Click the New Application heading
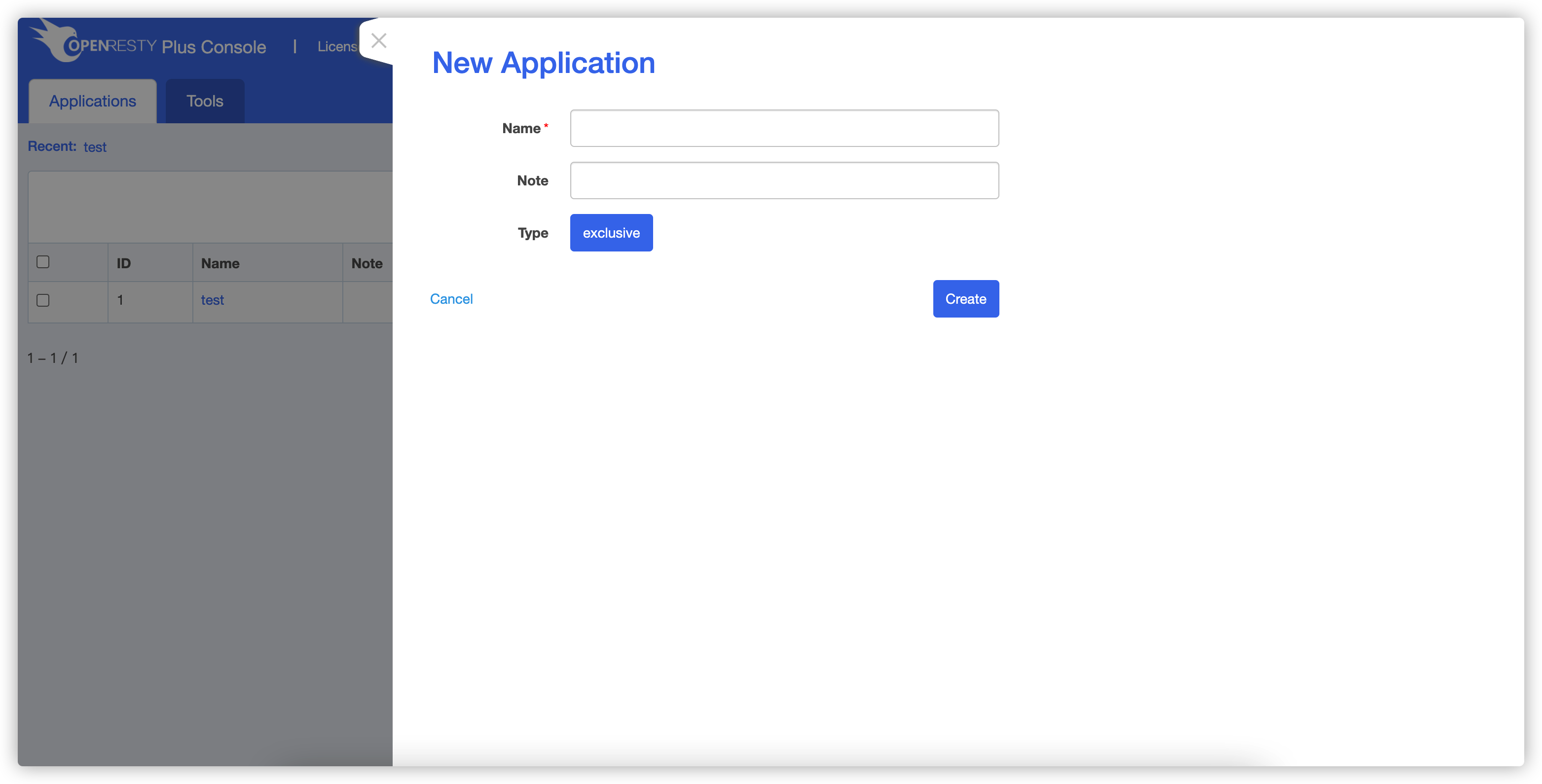This screenshot has height=784, width=1542. (544, 63)
